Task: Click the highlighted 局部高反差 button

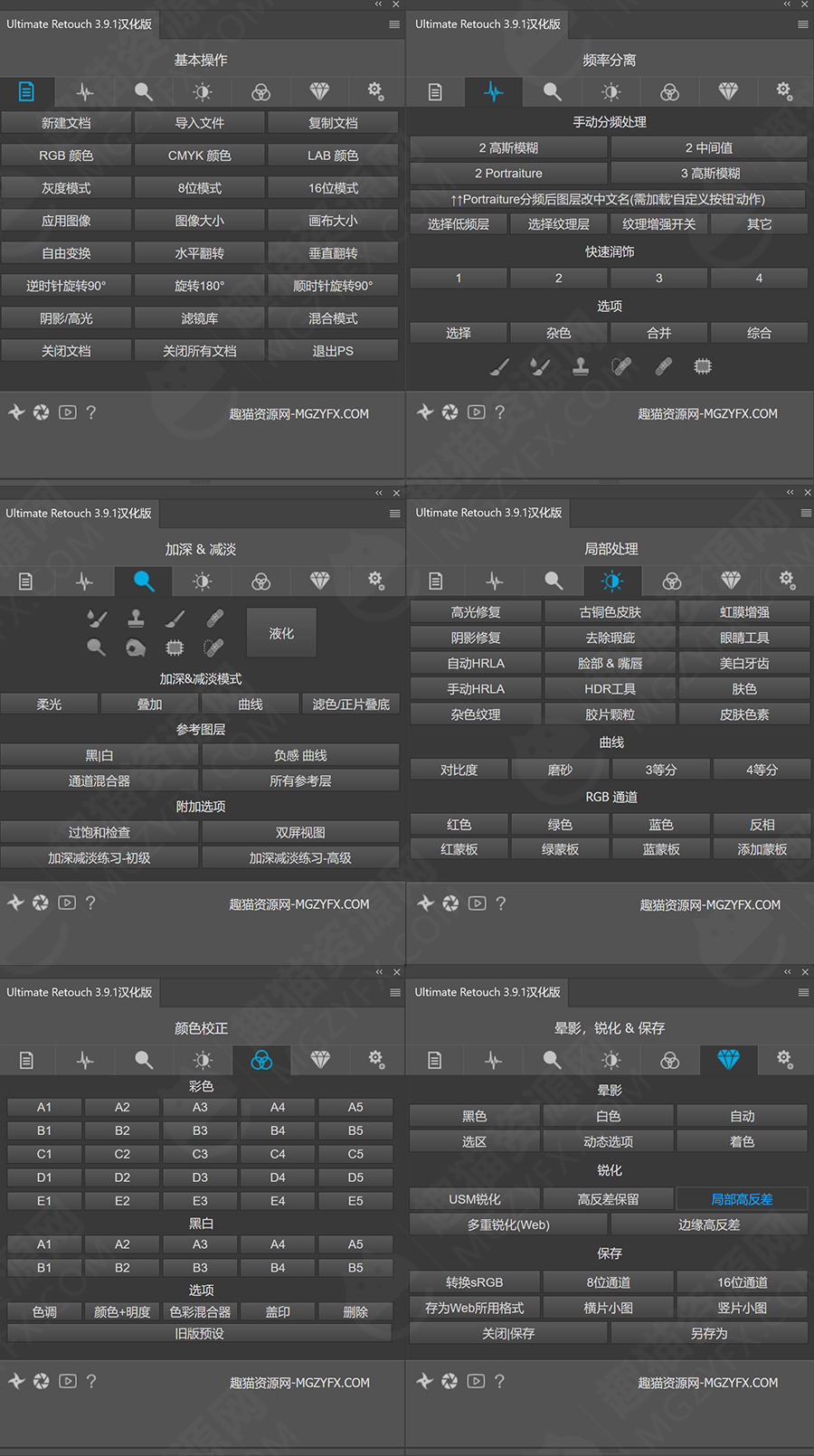Action: [742, 1199]
